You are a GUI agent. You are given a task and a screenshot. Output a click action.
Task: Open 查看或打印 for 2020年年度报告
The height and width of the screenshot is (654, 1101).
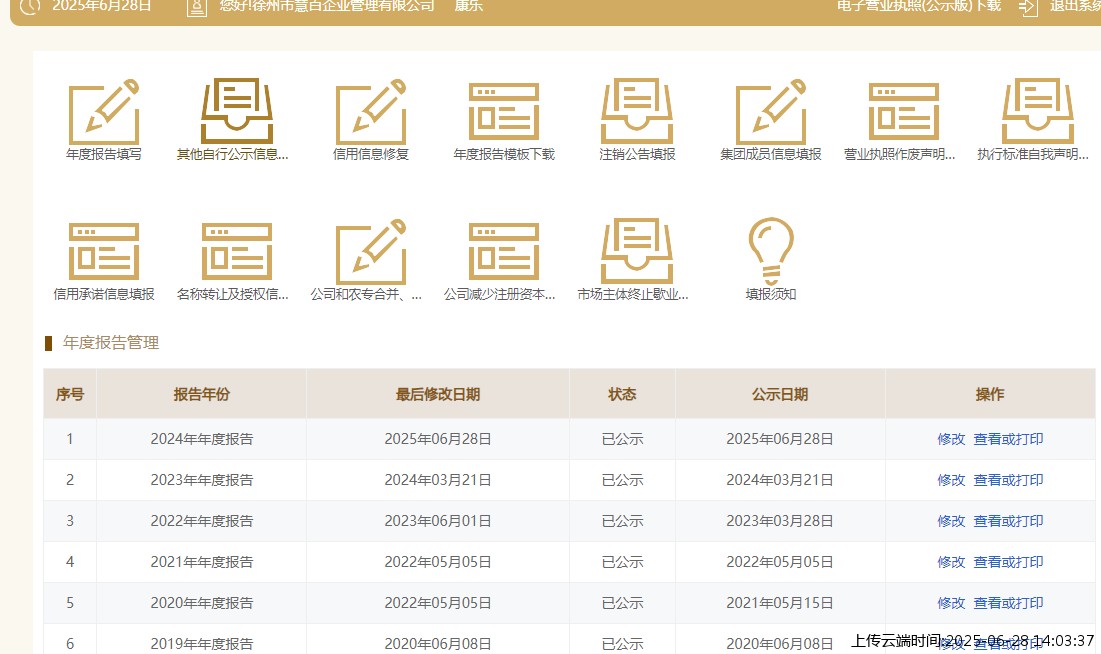click(x=1008, y=603)
